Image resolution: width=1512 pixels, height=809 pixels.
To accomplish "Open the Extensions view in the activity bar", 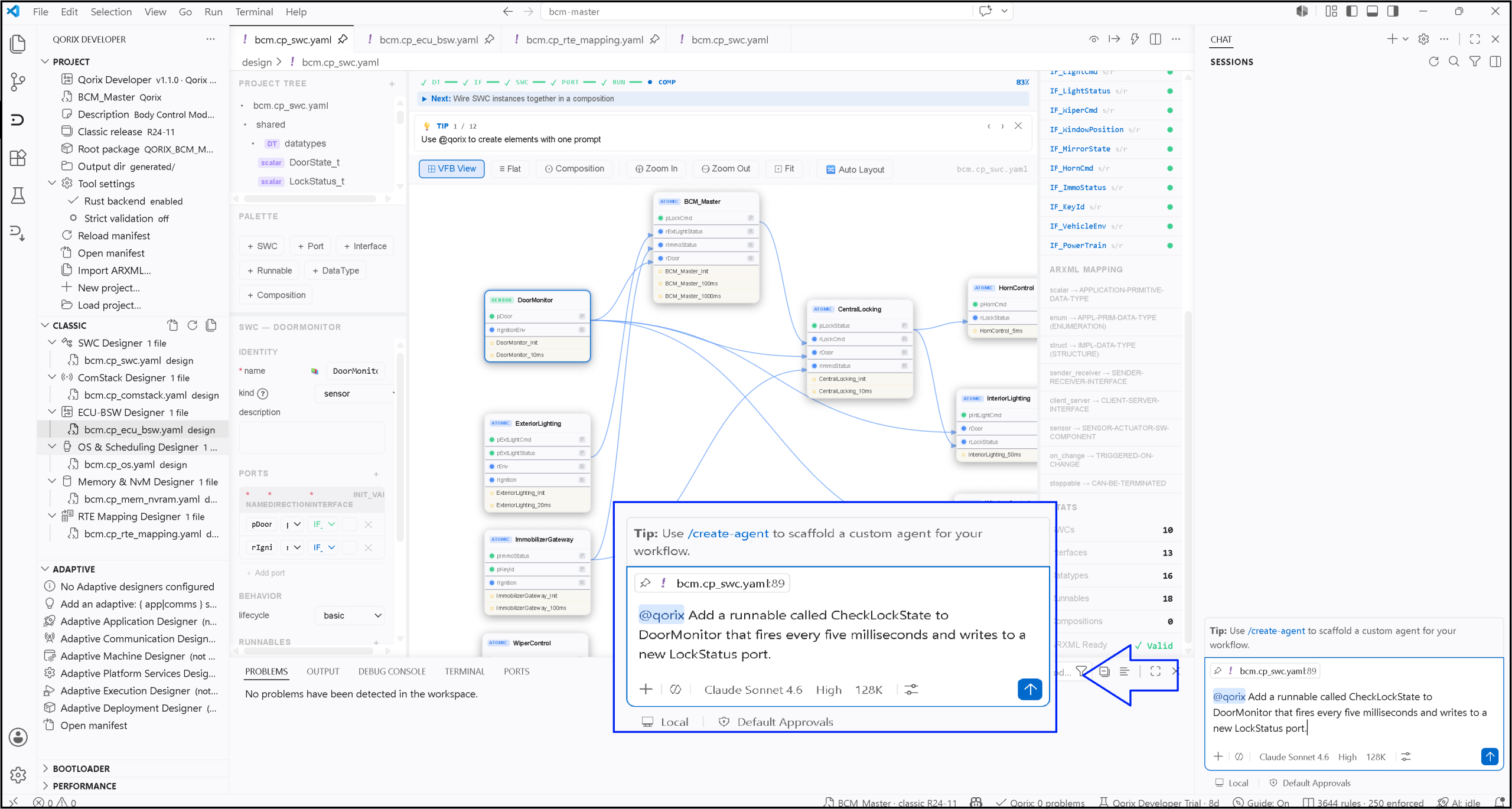I will tap(18, 158).
